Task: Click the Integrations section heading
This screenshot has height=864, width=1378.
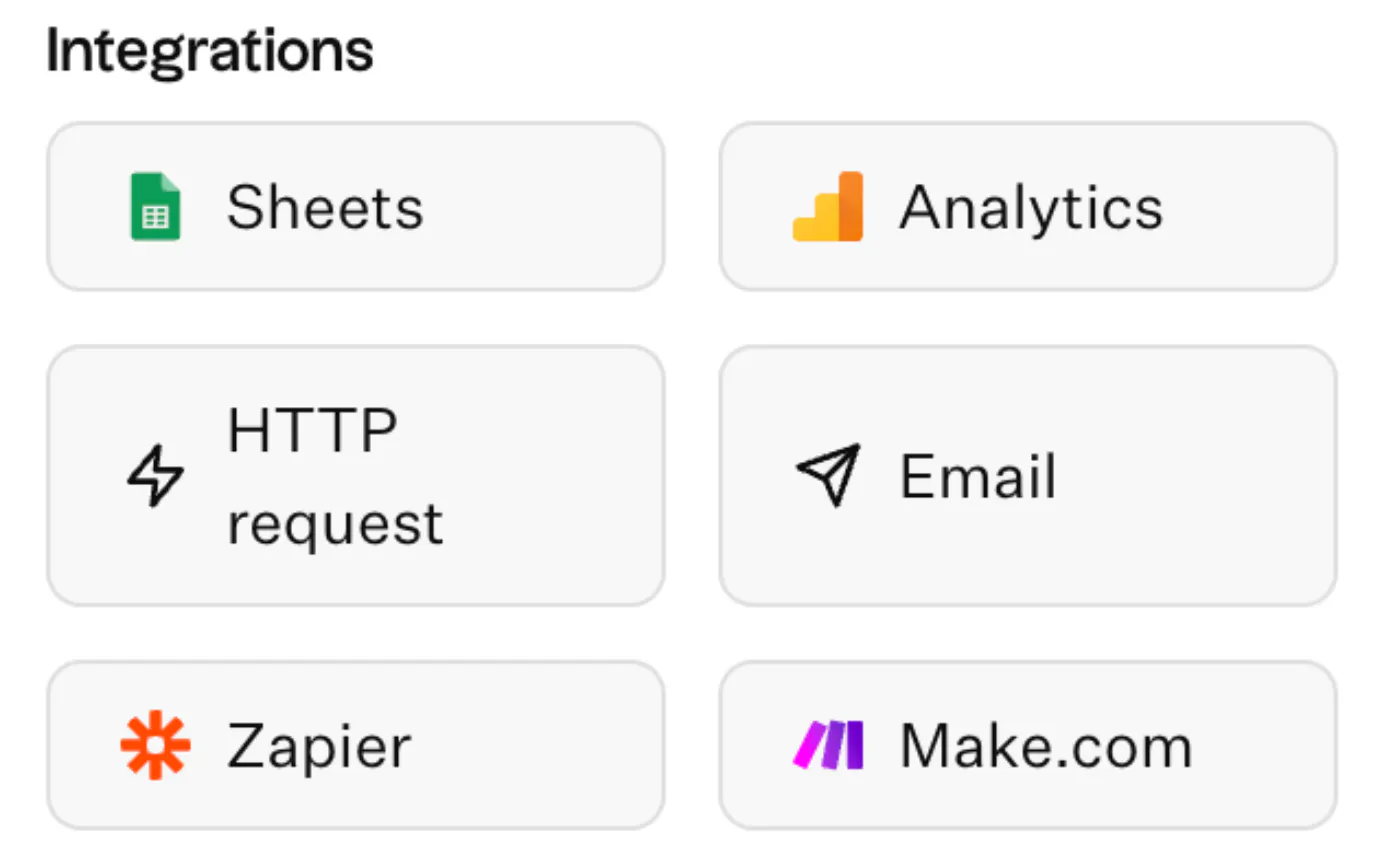Action: click(x=210, y=52)
